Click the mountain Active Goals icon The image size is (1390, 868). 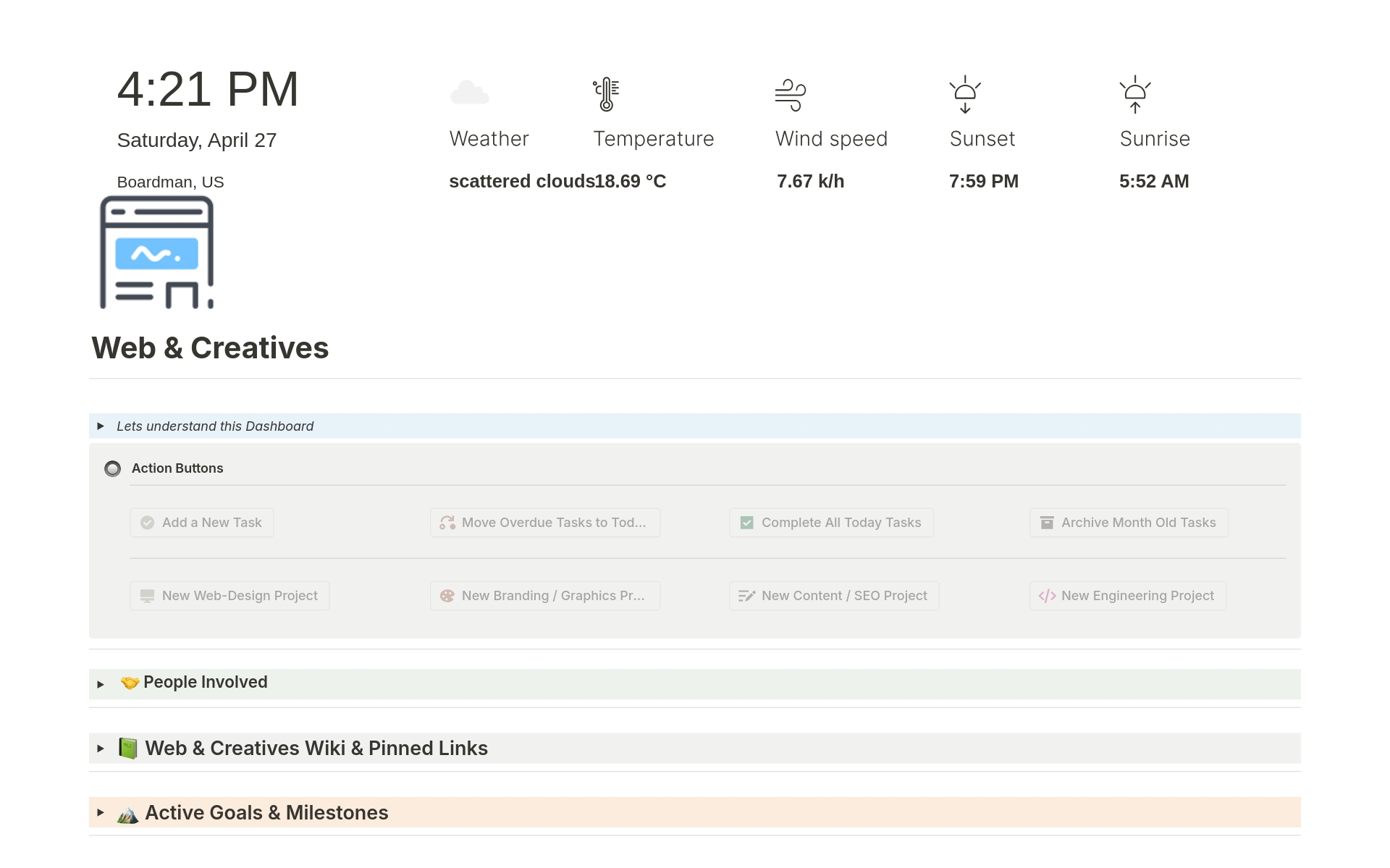[128, 814]
